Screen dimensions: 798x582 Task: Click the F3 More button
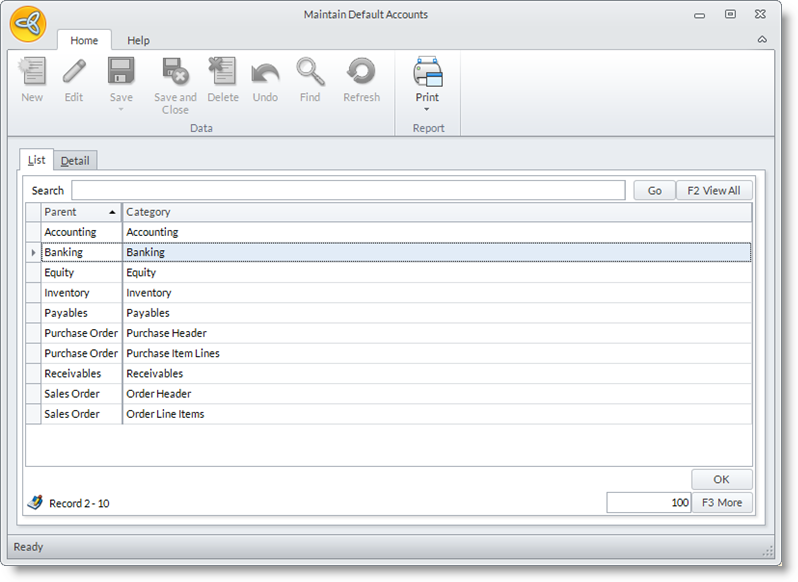click(722, 503)
